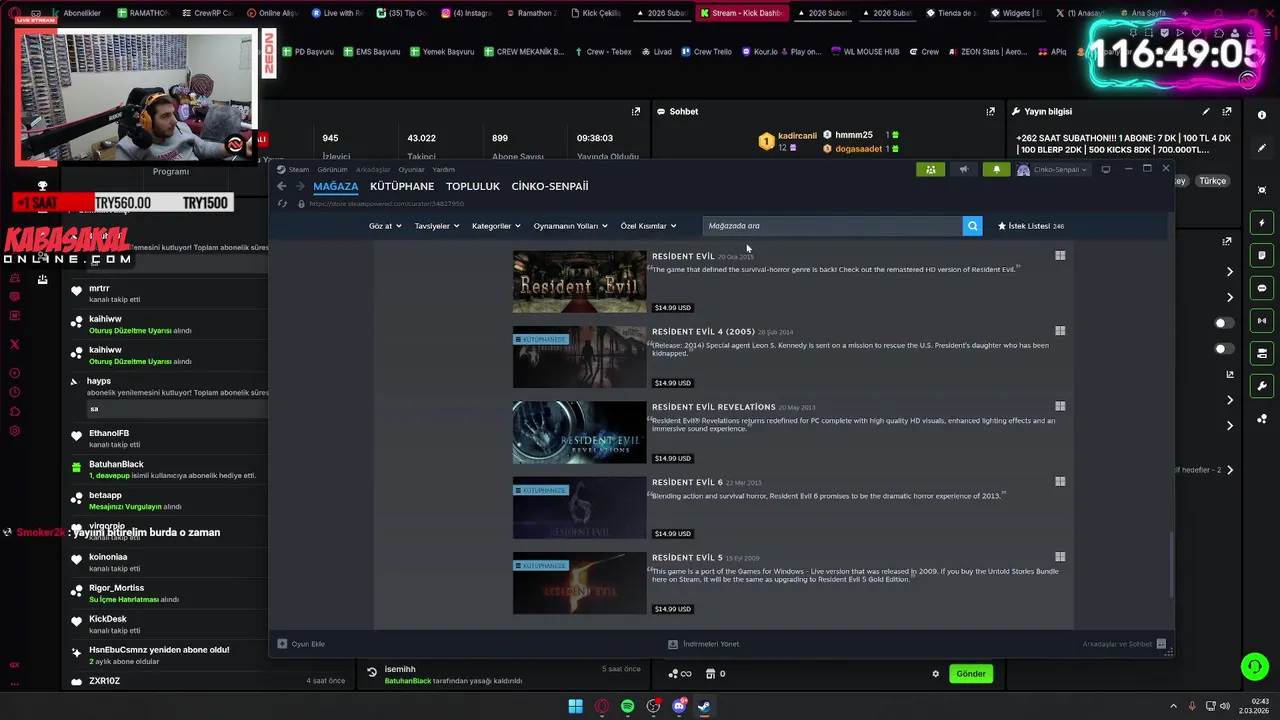Open chat settings gear near Gönder
Screen dimensions: 1280x720
coord(936,674)
